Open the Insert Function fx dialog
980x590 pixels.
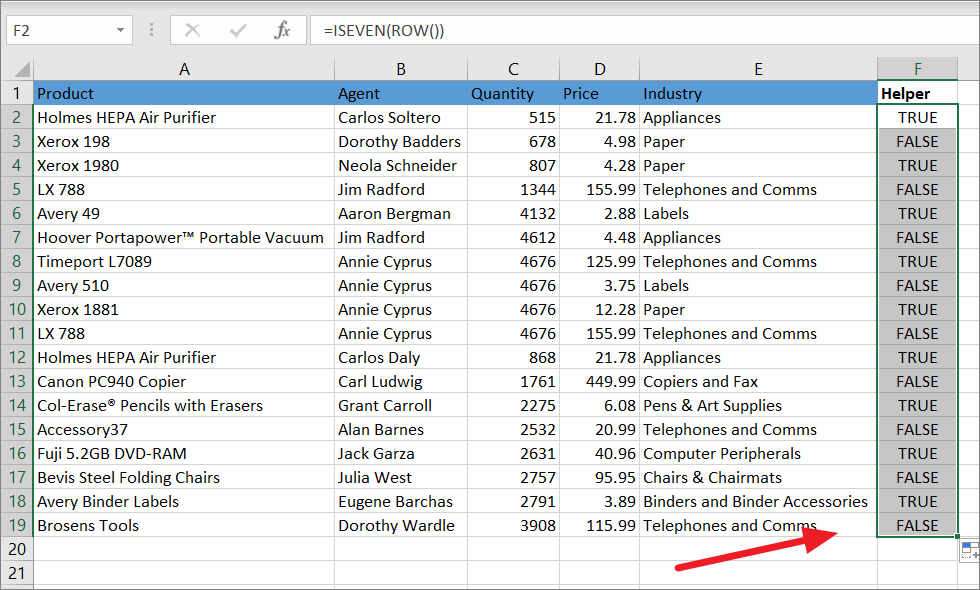point(282,30)
